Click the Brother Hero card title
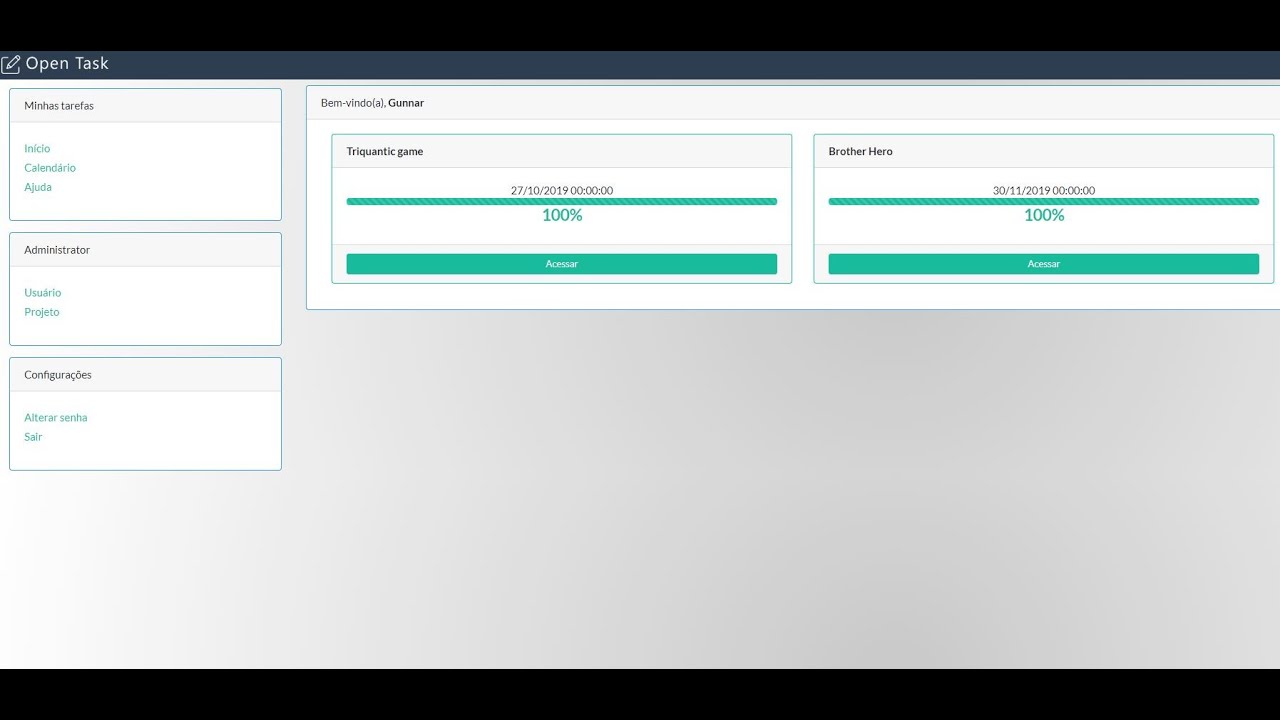 861,152
